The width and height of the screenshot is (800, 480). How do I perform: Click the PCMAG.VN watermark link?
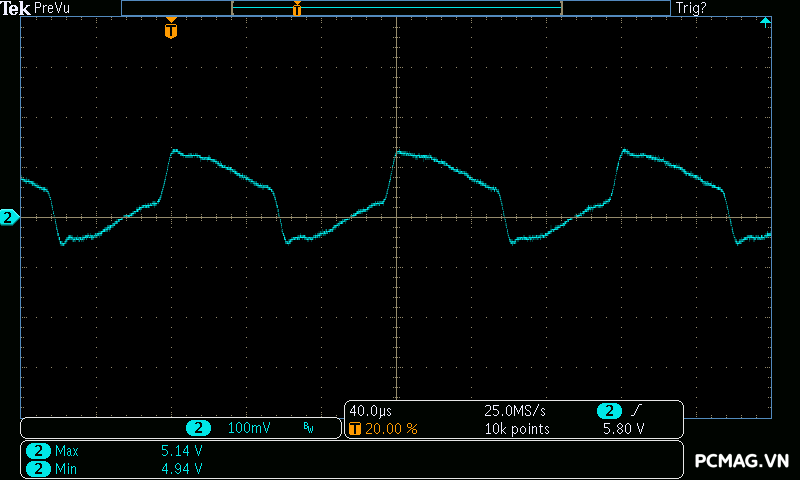(741, 461)
